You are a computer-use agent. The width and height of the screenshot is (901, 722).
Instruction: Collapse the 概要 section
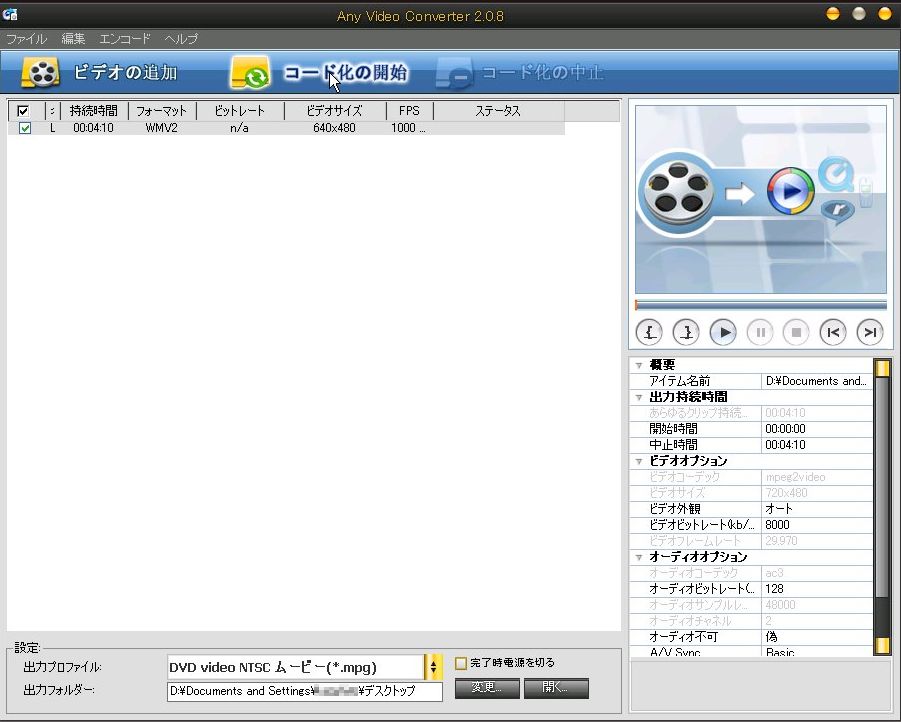[638, 365]
